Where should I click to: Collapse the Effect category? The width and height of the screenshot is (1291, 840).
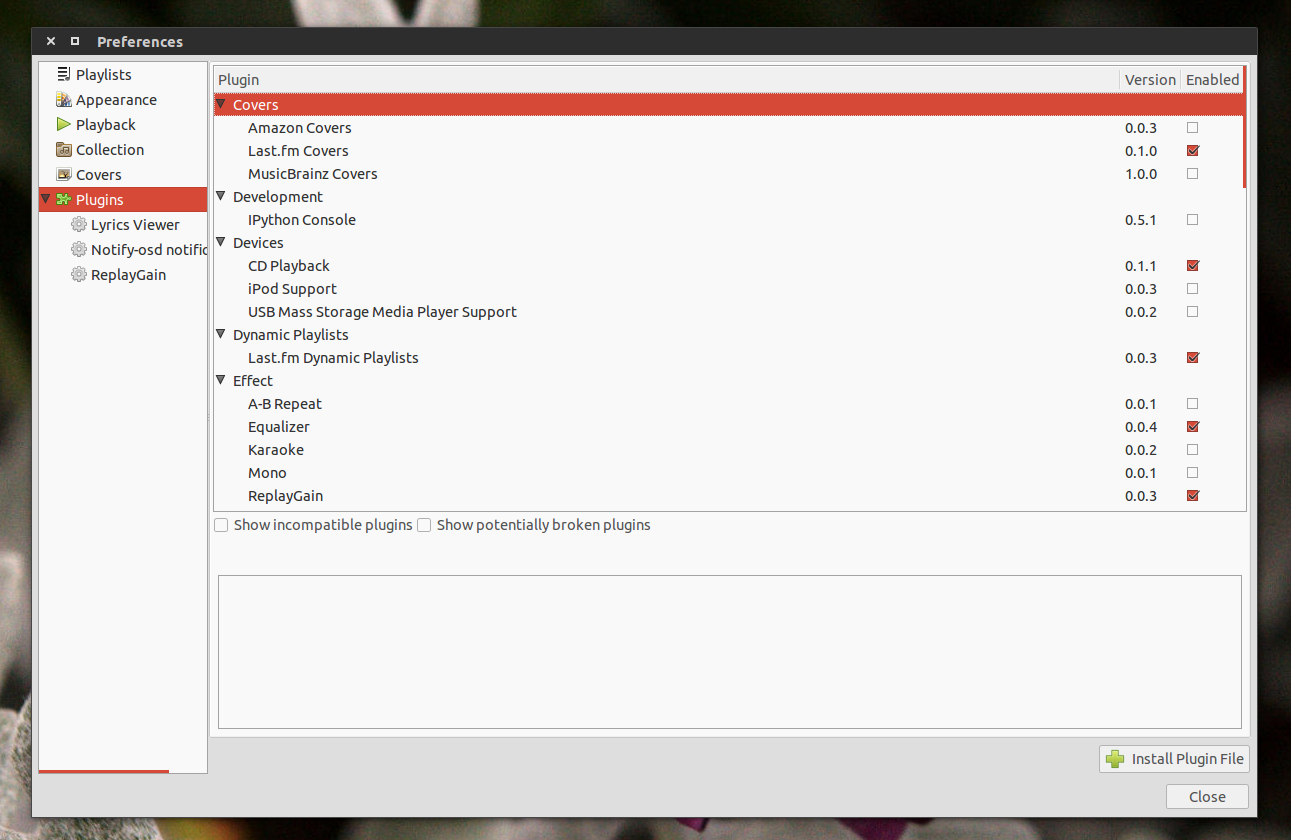point(221,380)
